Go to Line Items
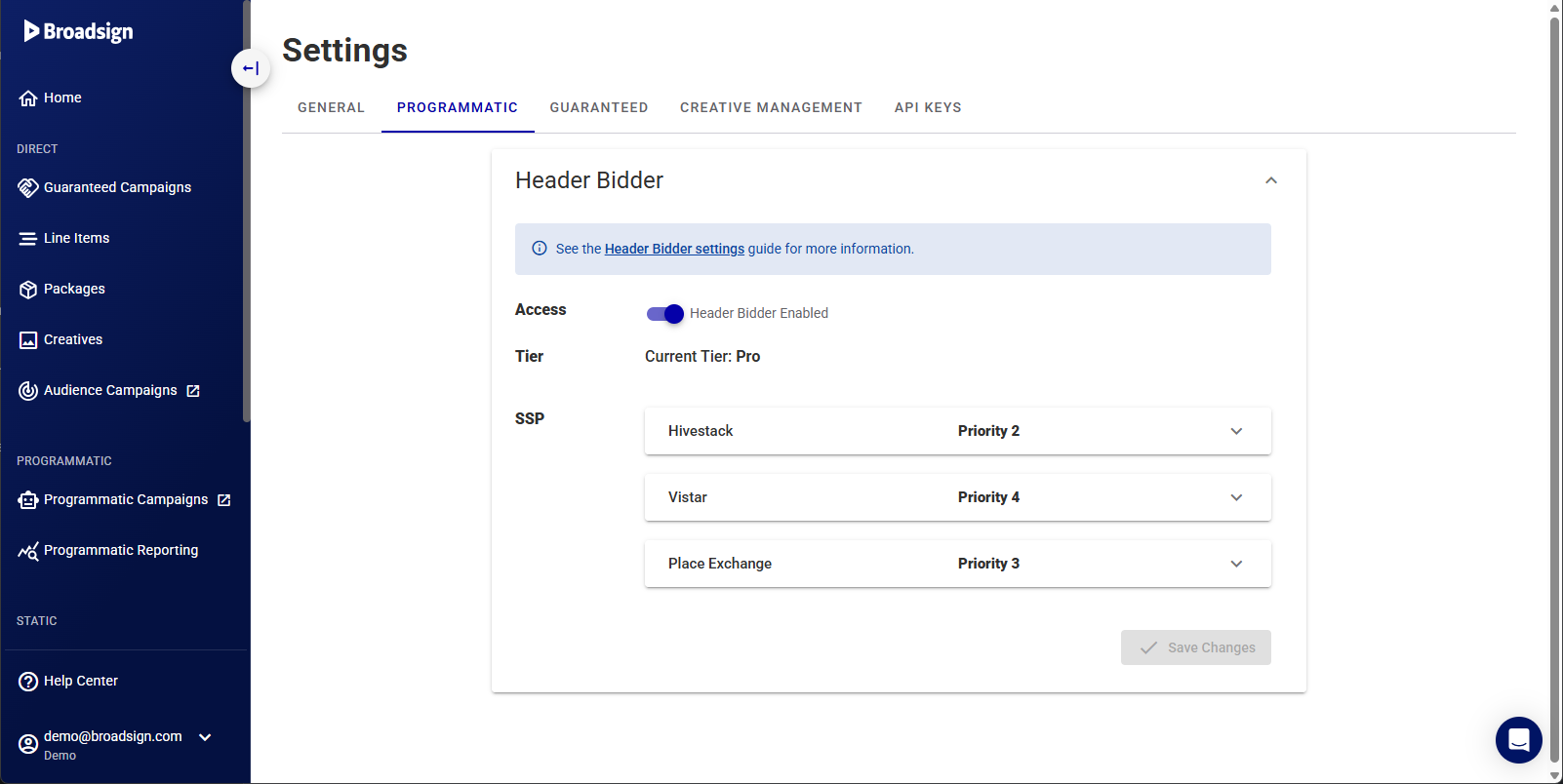The height and width of the screenshot is (784, 1563). pos(76,238)
